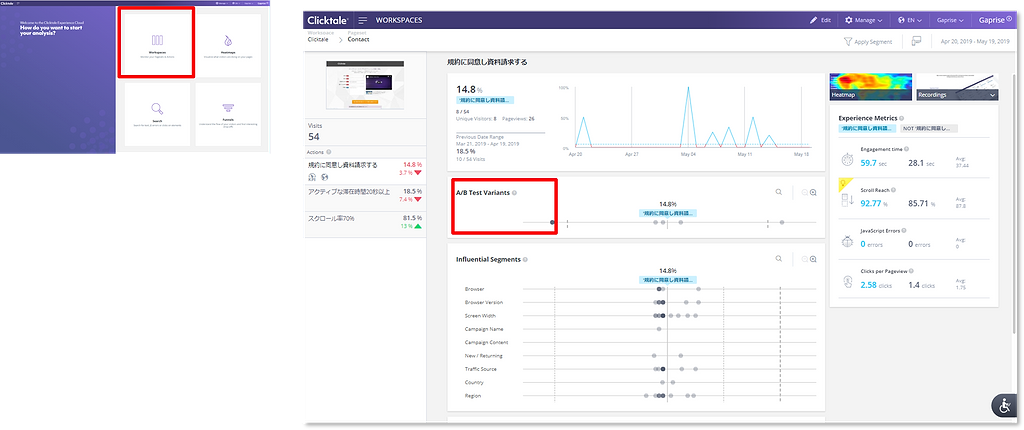Image resolution: width=1024 pixels, height=430 pixels.
Task: Click the 92.77% scroll reach value
Action: coord(874,204)
